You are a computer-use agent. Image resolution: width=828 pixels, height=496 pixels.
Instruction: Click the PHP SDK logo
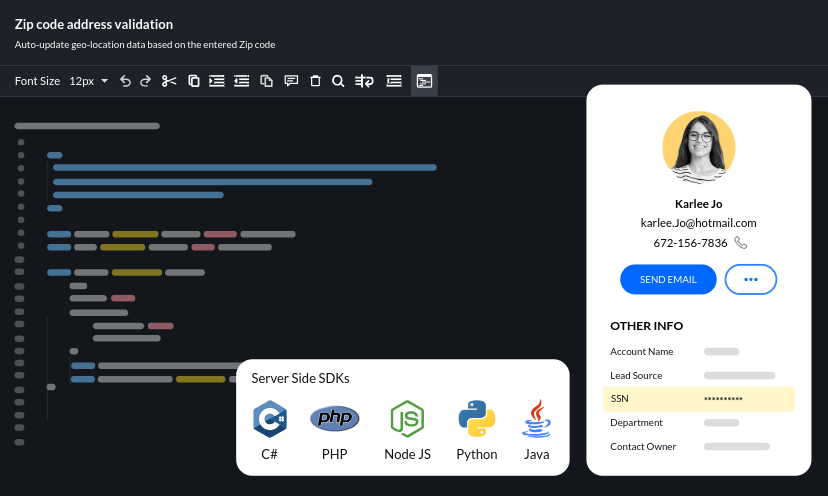tap(334, 419)
